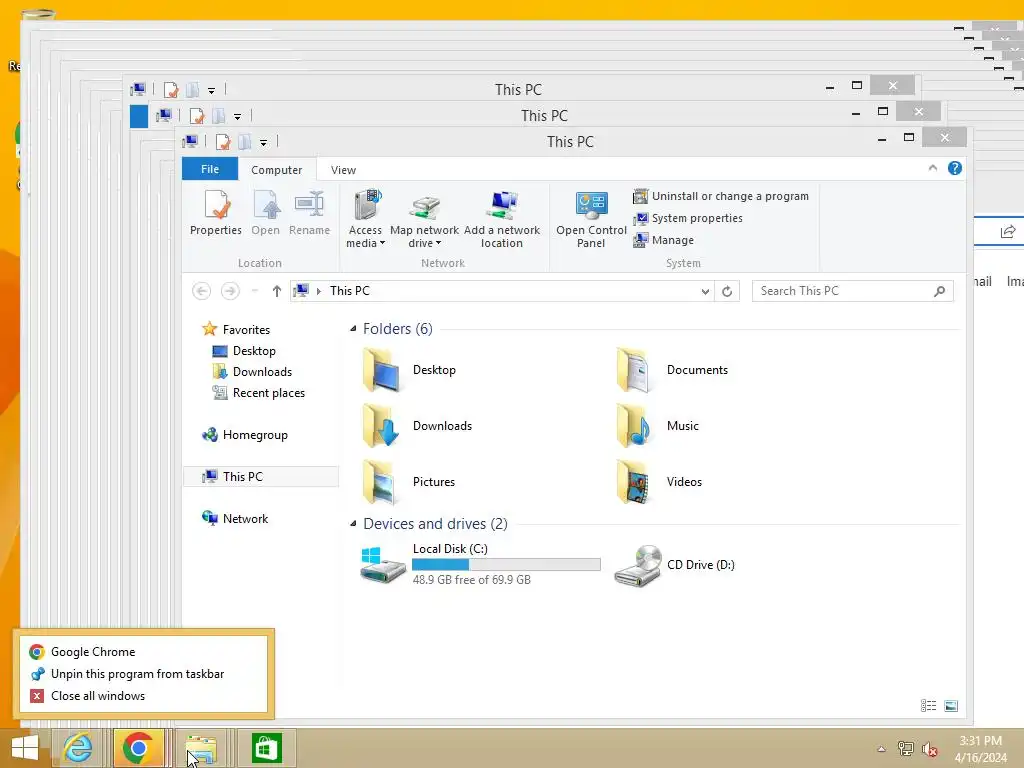Open Customize Quick Access Toolbar dropdown
Image resolution: width=1024 pixels, height=768 pixels.
[x=263, y=142]
